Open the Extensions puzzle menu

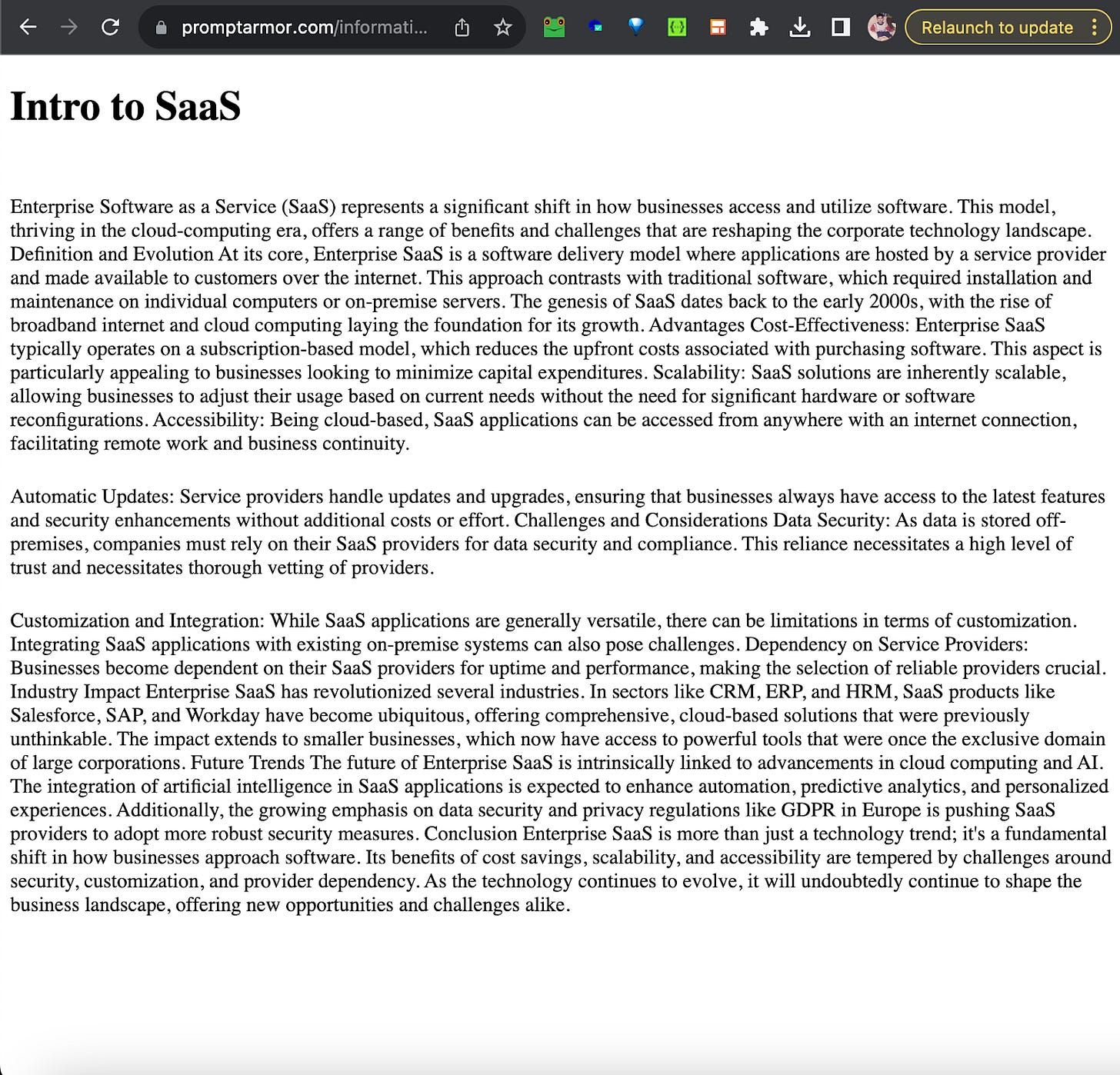click(x=759, y=28)
